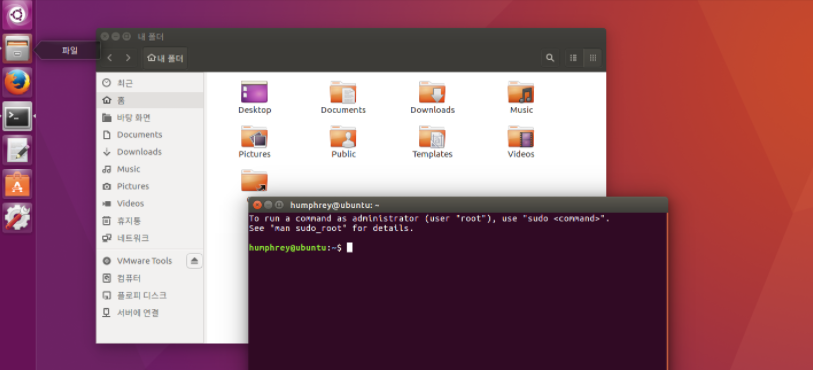Launch Firefox from the launcher
The height and width of the screenshot is (370, 813).
[x=18, y=82]
